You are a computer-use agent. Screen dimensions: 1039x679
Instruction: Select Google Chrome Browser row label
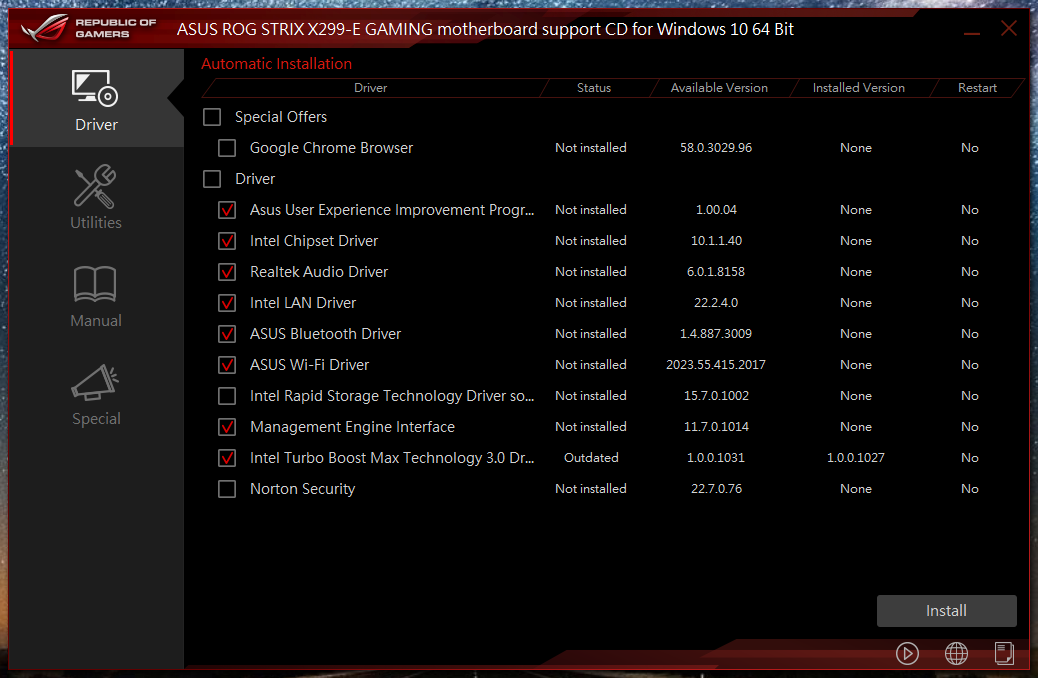click(x=331, y=148)
